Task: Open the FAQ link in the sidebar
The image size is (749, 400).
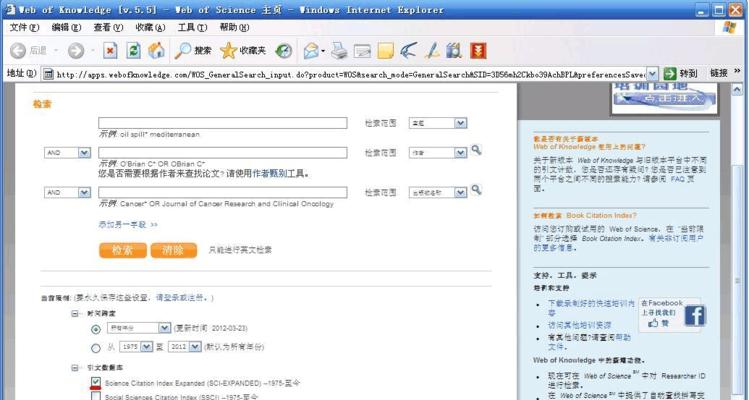Action: pyautogui.click(x=678, y=179)
